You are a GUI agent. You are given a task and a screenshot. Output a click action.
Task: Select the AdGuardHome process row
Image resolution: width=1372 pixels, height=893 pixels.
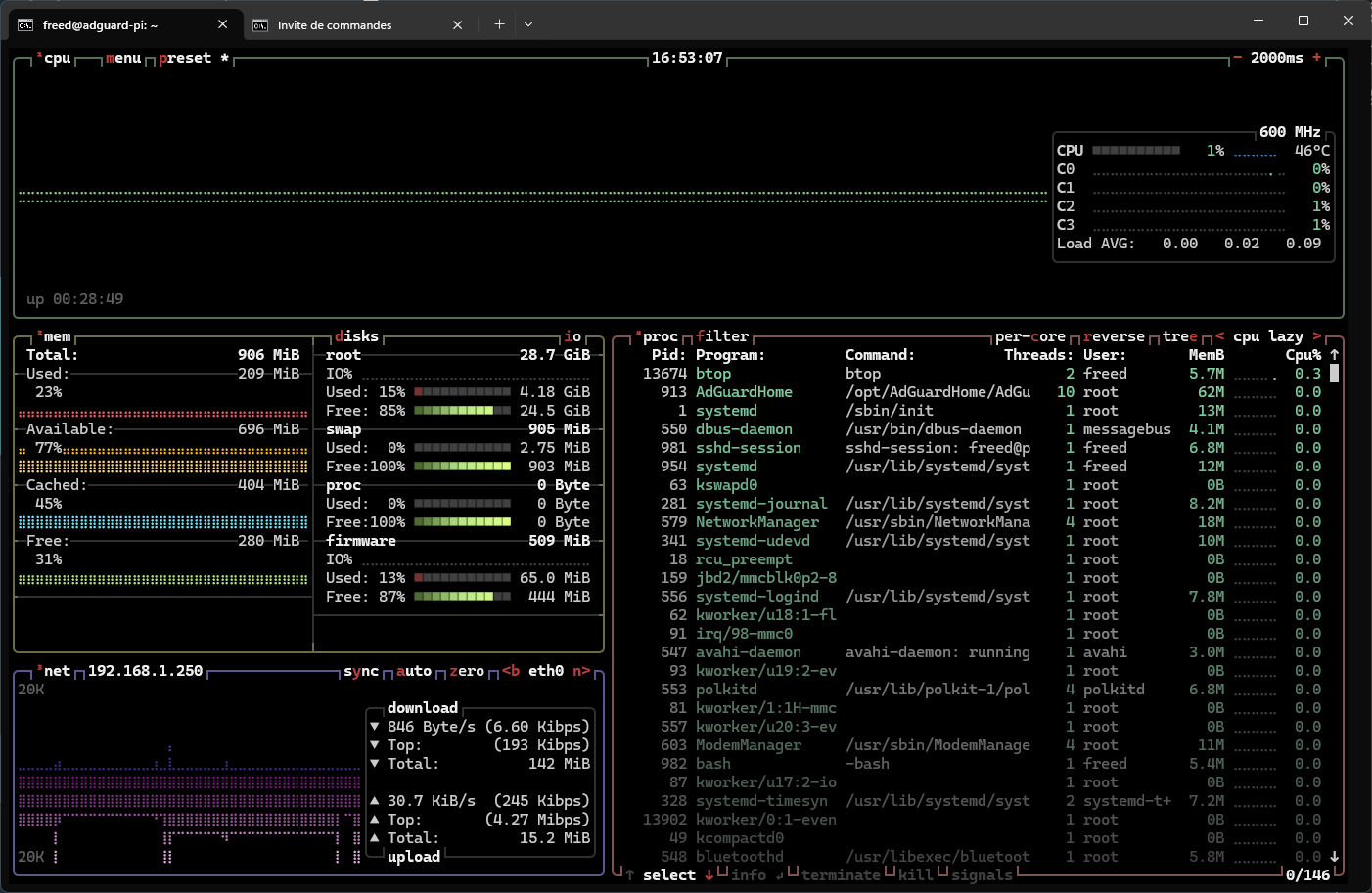[744, 392]
